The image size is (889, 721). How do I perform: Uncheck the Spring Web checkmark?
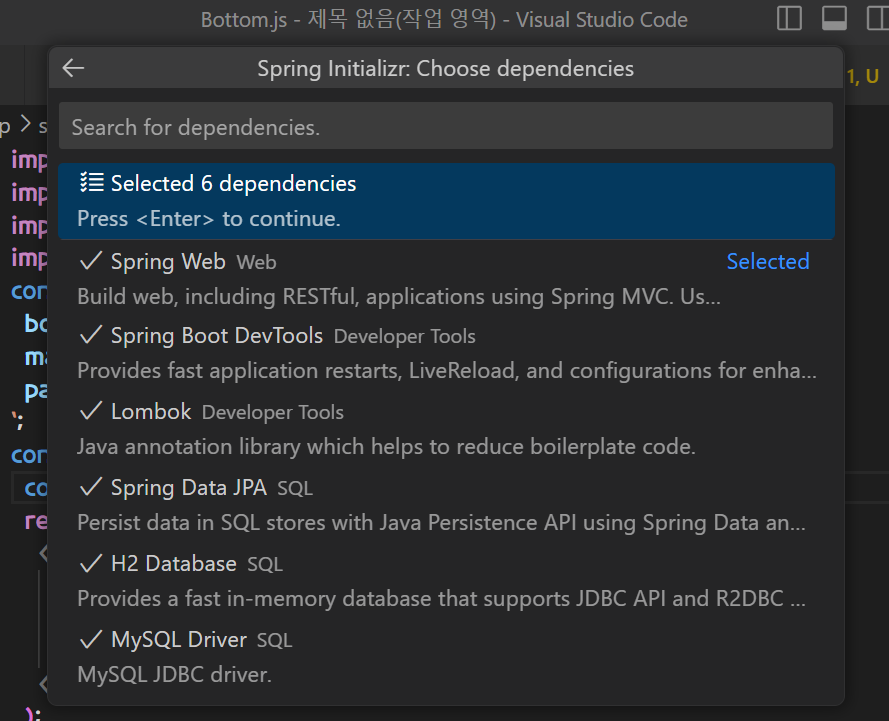click(x=91, y=261)
